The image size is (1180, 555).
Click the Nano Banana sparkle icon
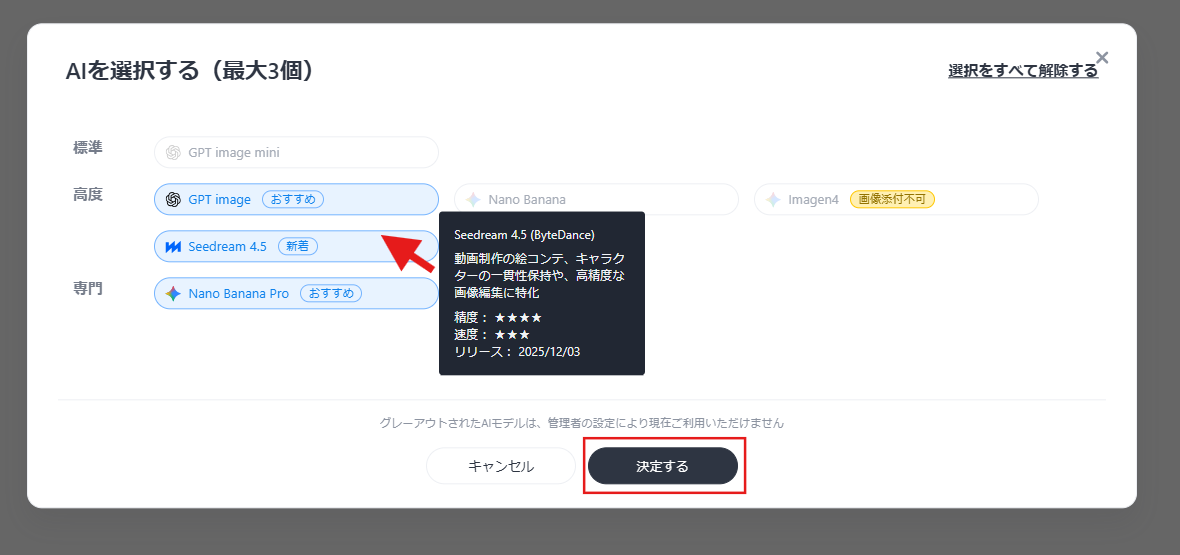click(x=473, y=200)
